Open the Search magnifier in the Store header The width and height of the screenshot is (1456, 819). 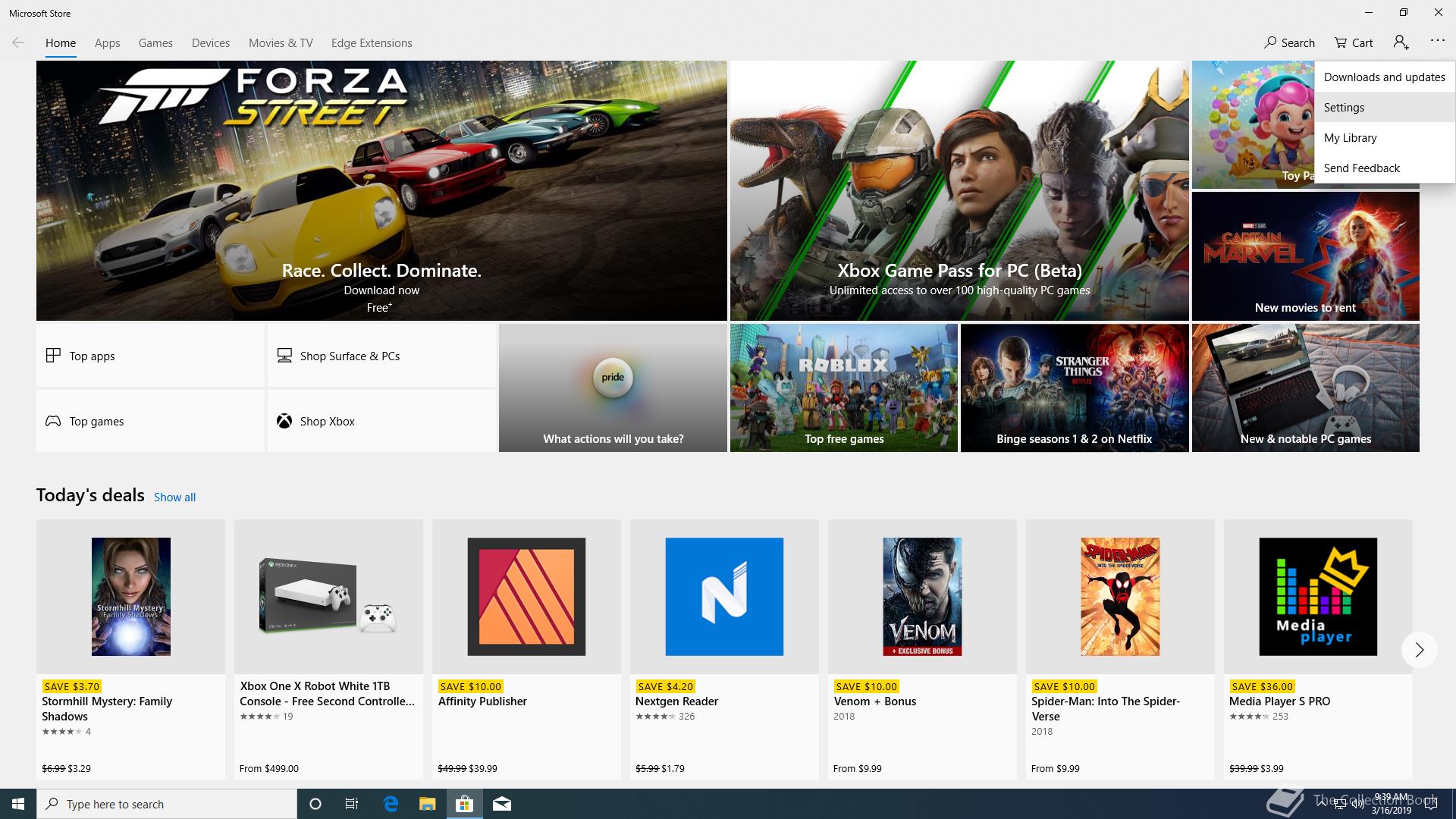point(1289,42)
